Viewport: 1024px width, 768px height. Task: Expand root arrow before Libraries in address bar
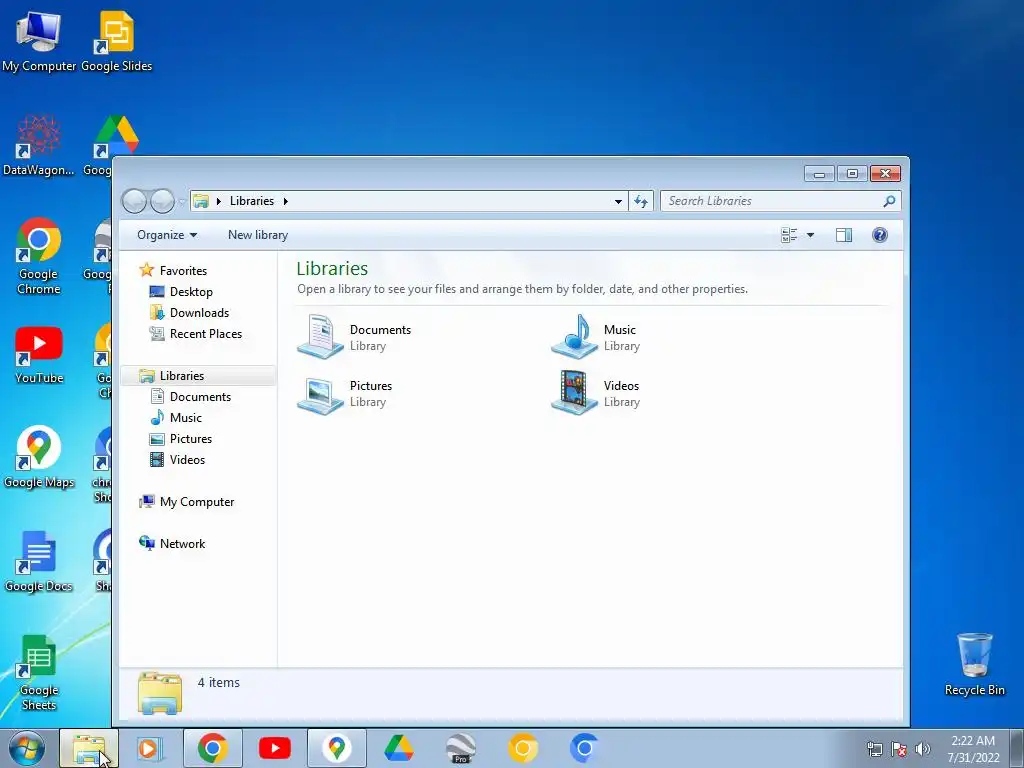point(219,201)
